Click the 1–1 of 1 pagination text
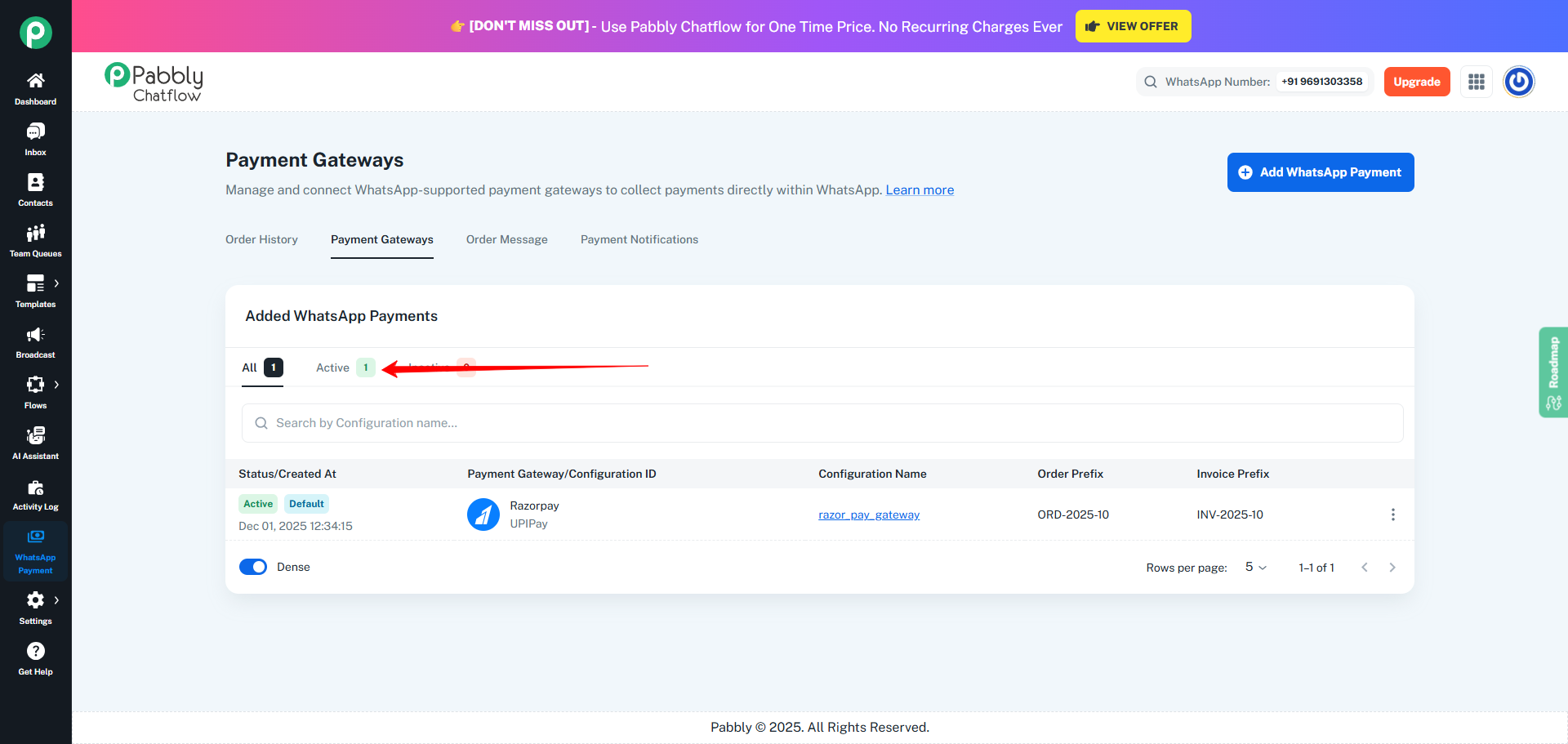Viewport: 1568px width, 744px height. tap(1316, 568)
